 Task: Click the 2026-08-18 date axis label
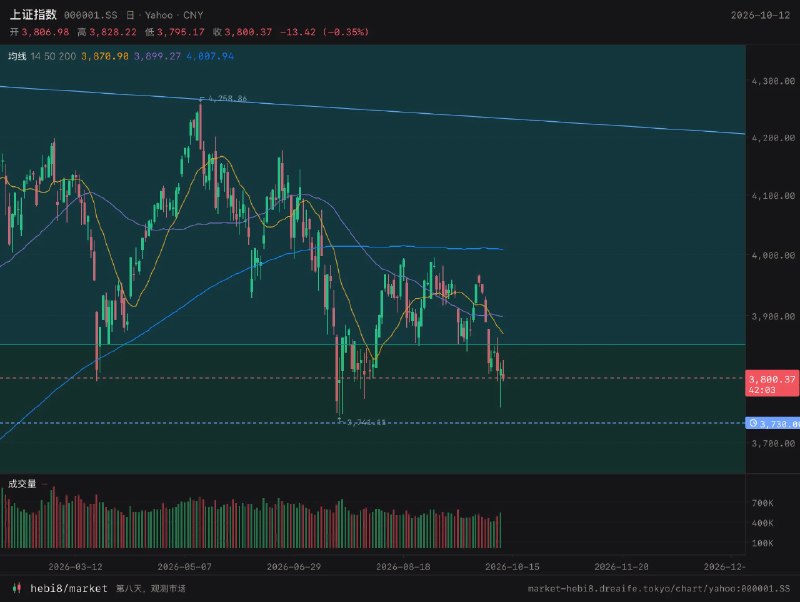coord(403,566)
